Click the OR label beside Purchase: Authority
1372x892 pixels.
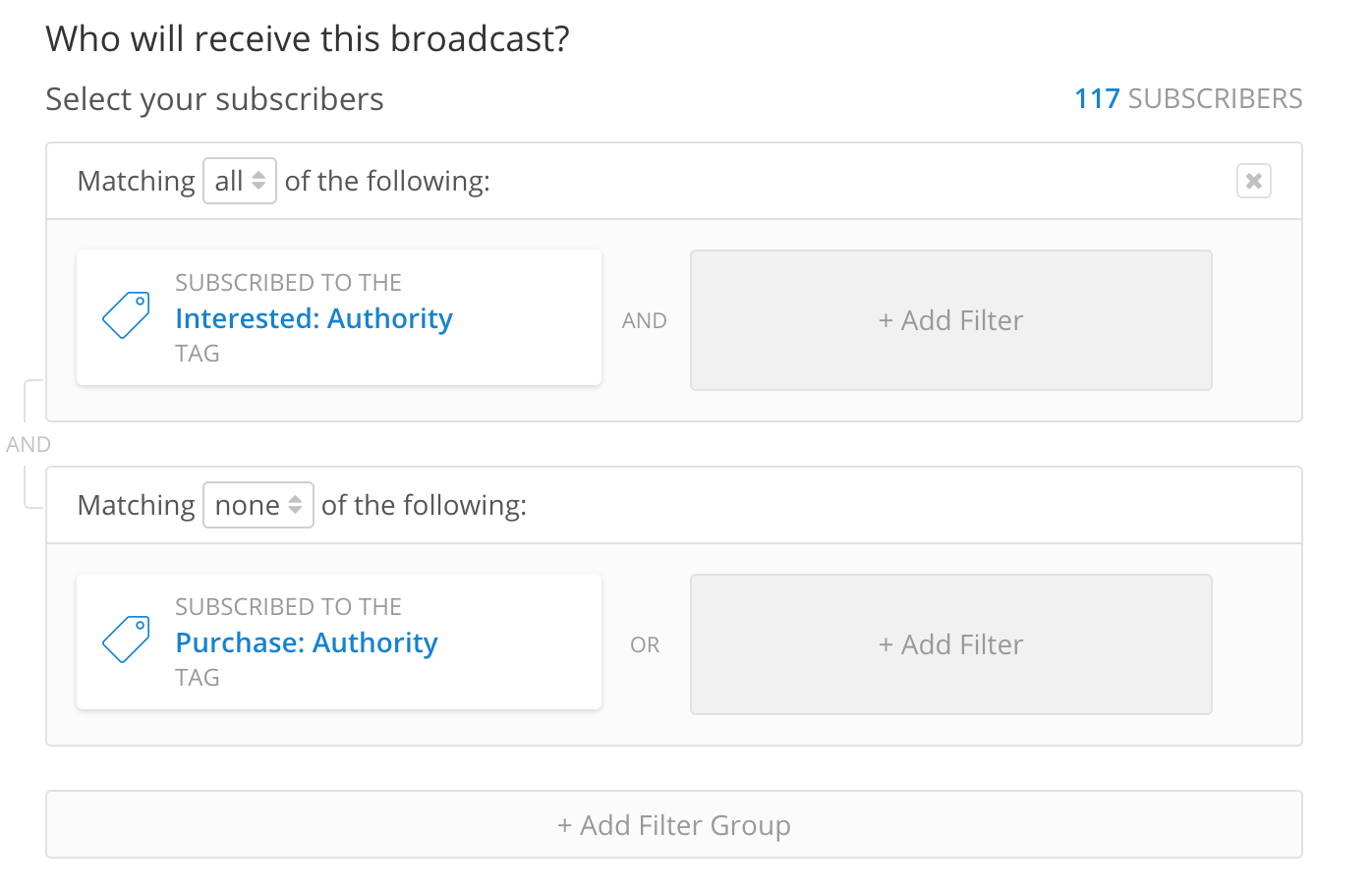(645, 644)
